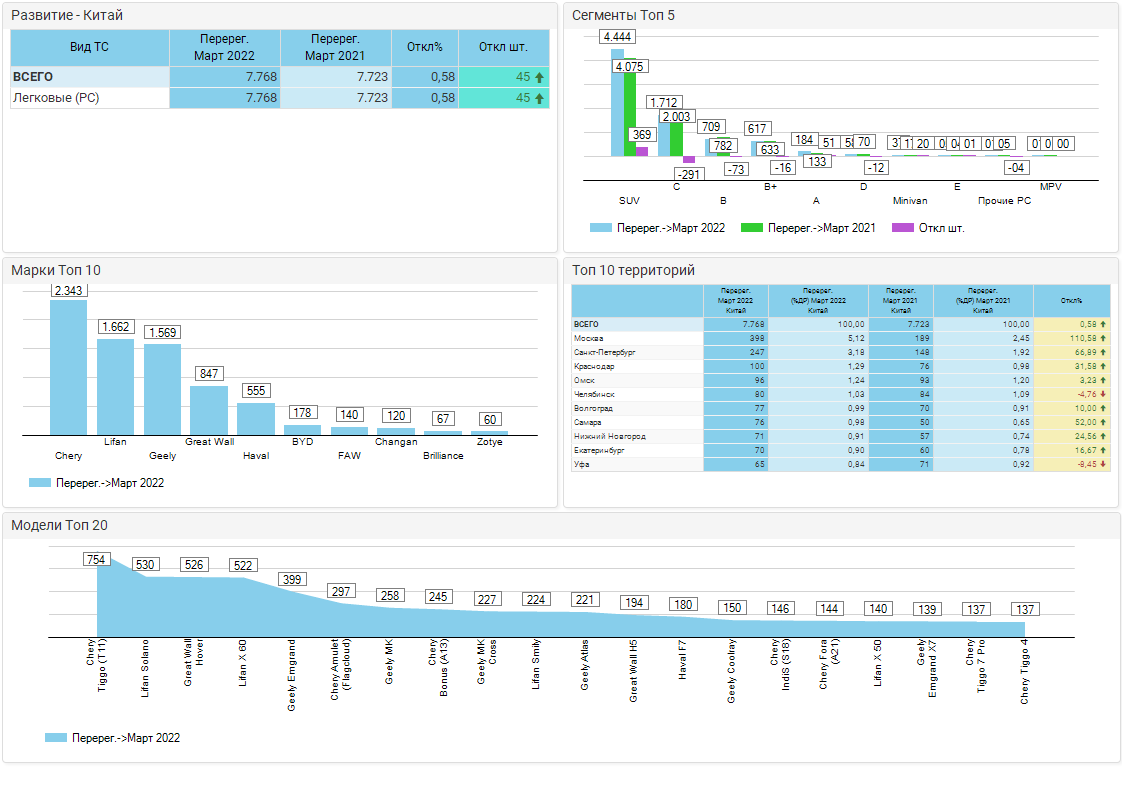Click the red down arrow for Челябинск
The height and width of the screenshot is (793, 1122).
1103,395
